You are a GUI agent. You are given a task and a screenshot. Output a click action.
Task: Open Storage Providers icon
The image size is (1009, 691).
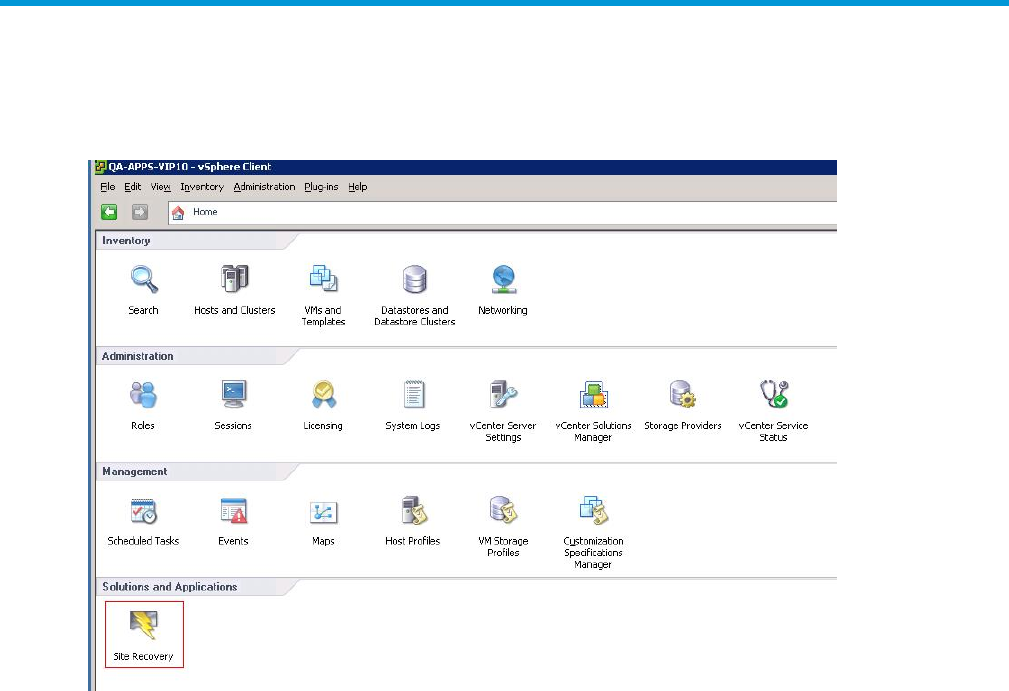[x=683, y=395]
